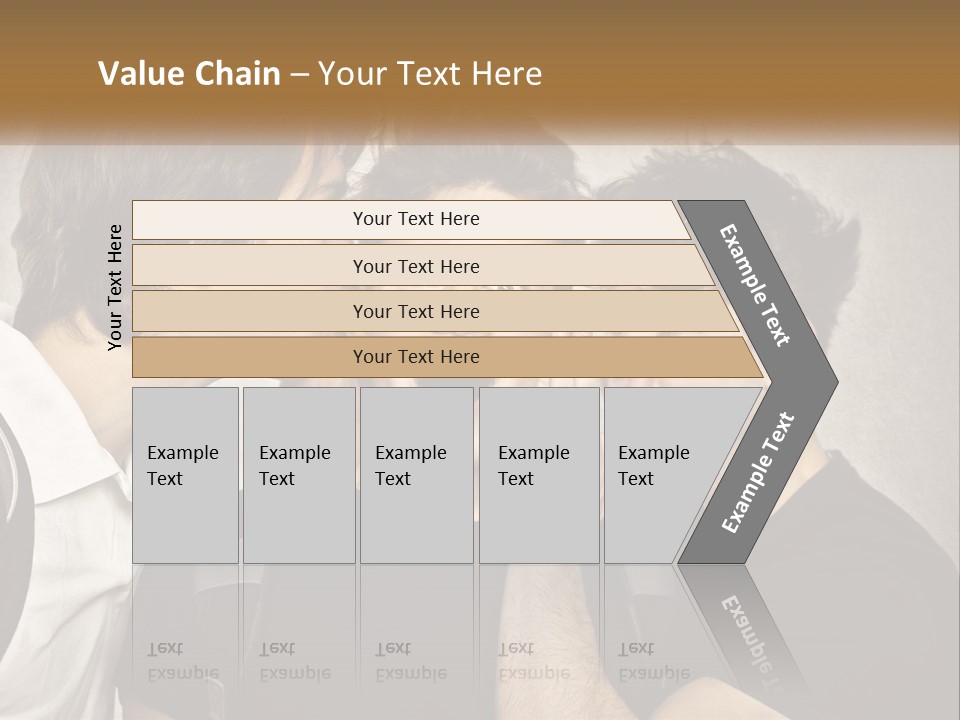The image size is (960, 720).
Task: Select the middle gray "Example Text" box
Action: point(417,475)
